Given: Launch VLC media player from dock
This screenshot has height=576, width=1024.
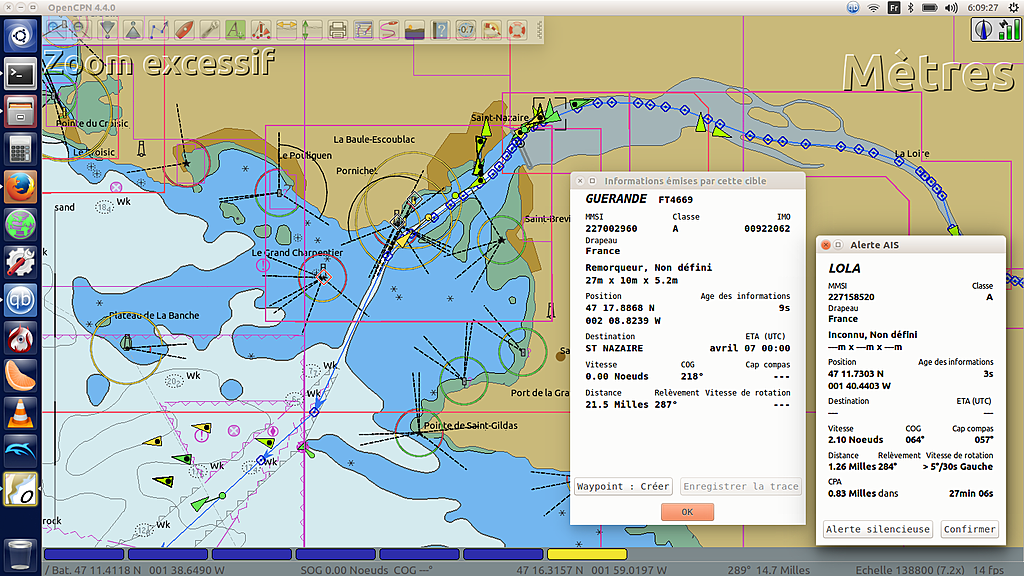Looking at the screenshot, I should 20,413.
